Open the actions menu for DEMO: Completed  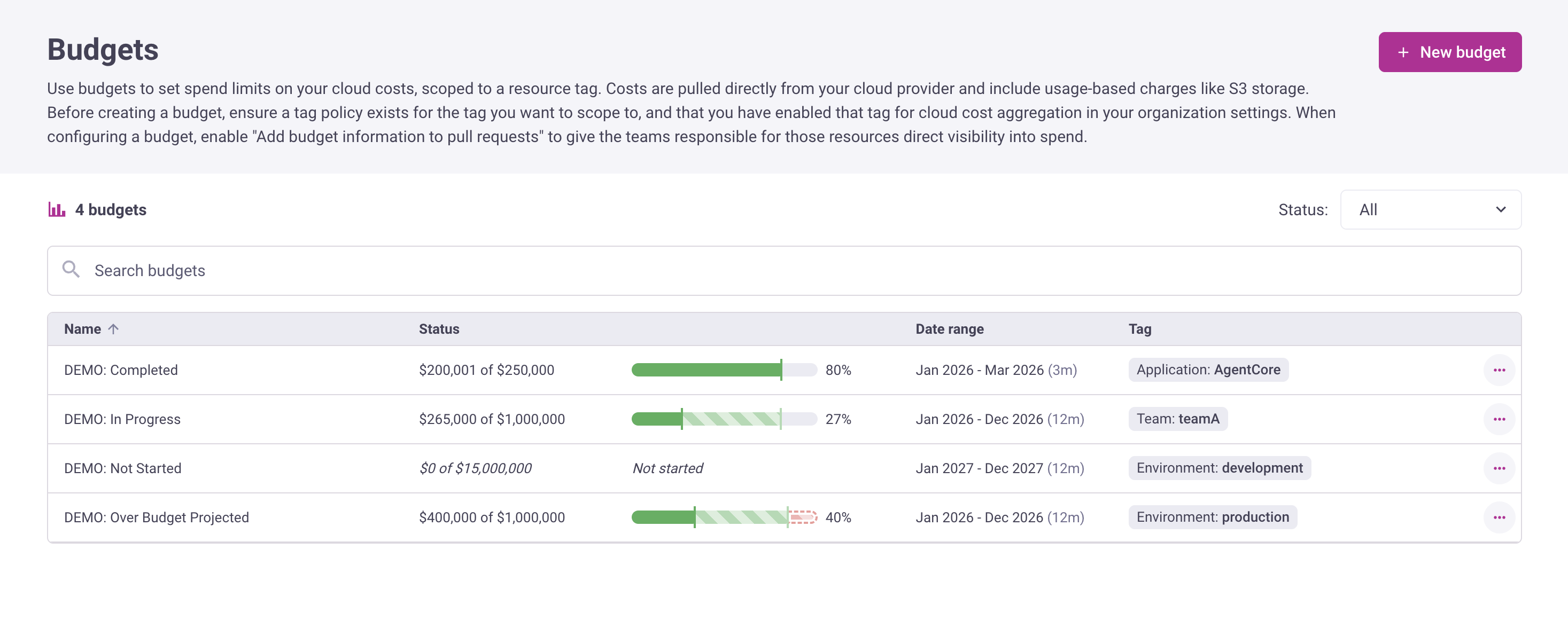[x=1500, y=370]
